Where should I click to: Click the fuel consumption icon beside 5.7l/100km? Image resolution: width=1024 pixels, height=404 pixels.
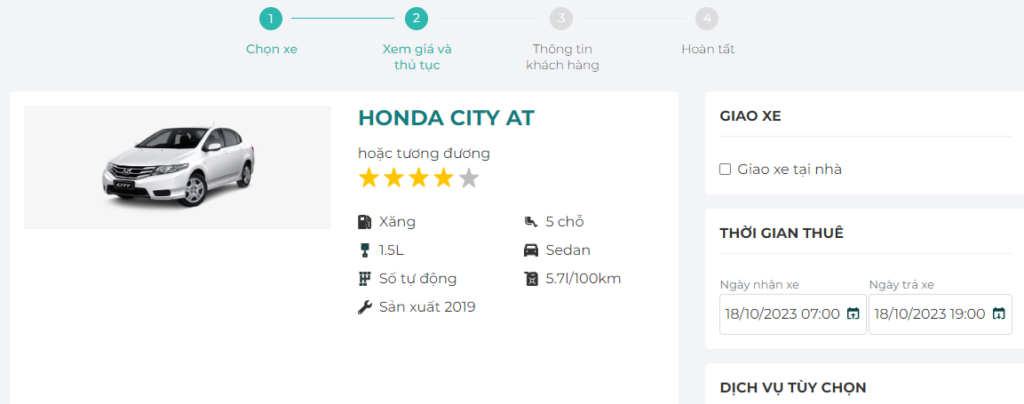[530, 279]
